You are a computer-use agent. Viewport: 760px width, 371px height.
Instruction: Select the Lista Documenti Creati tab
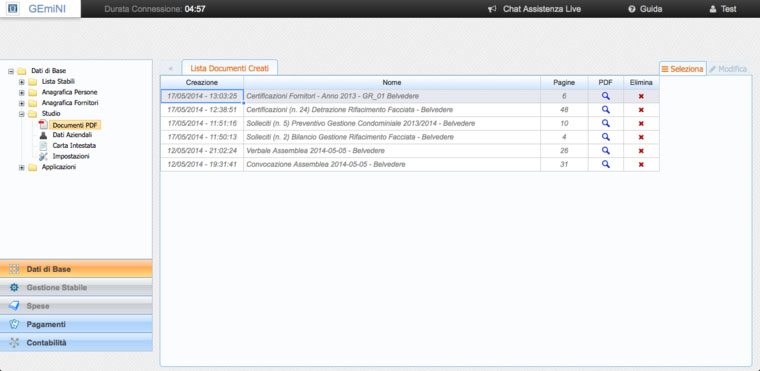230,68
